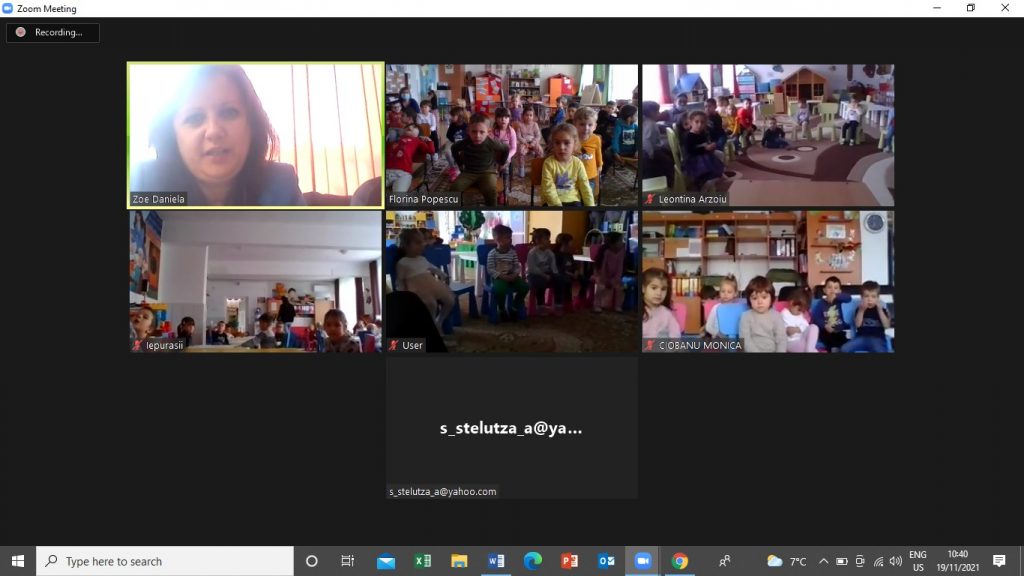Click muted mic icon on Iepurasii tile
This screenshot has height=576, width=1024.
pos(138,345)
